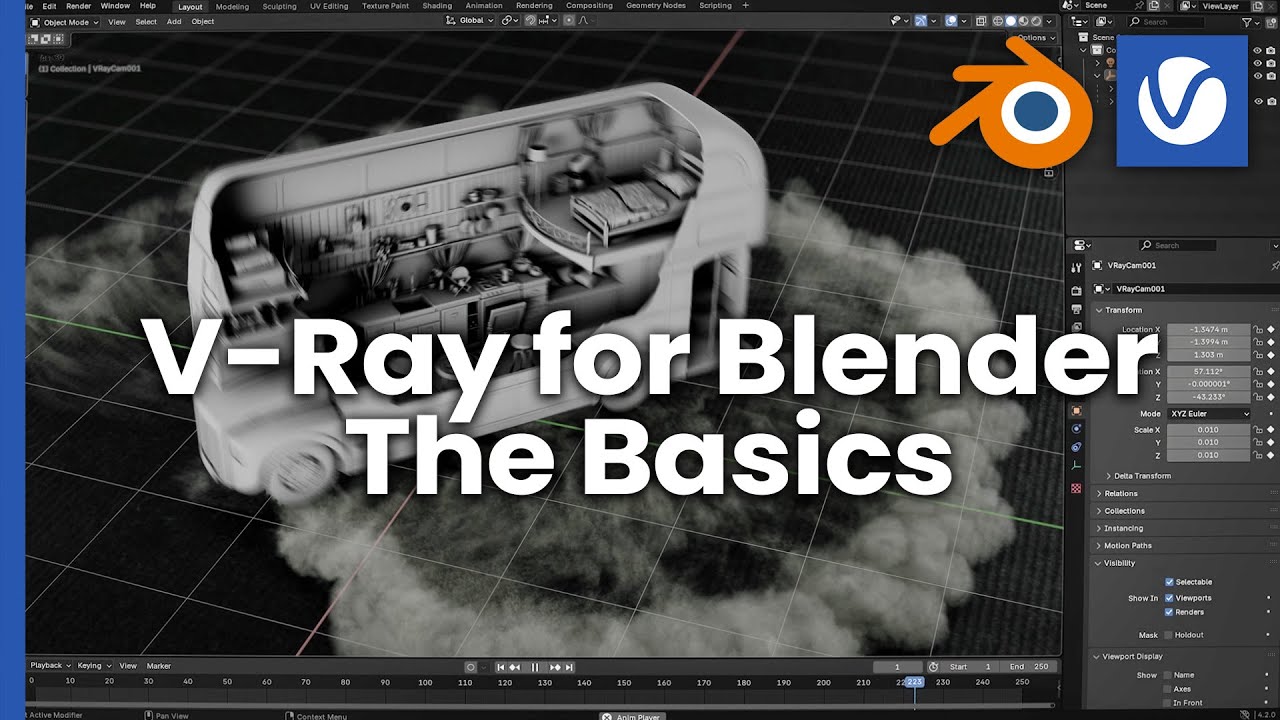Collapse the Visibility panel

click(1117, 563)
